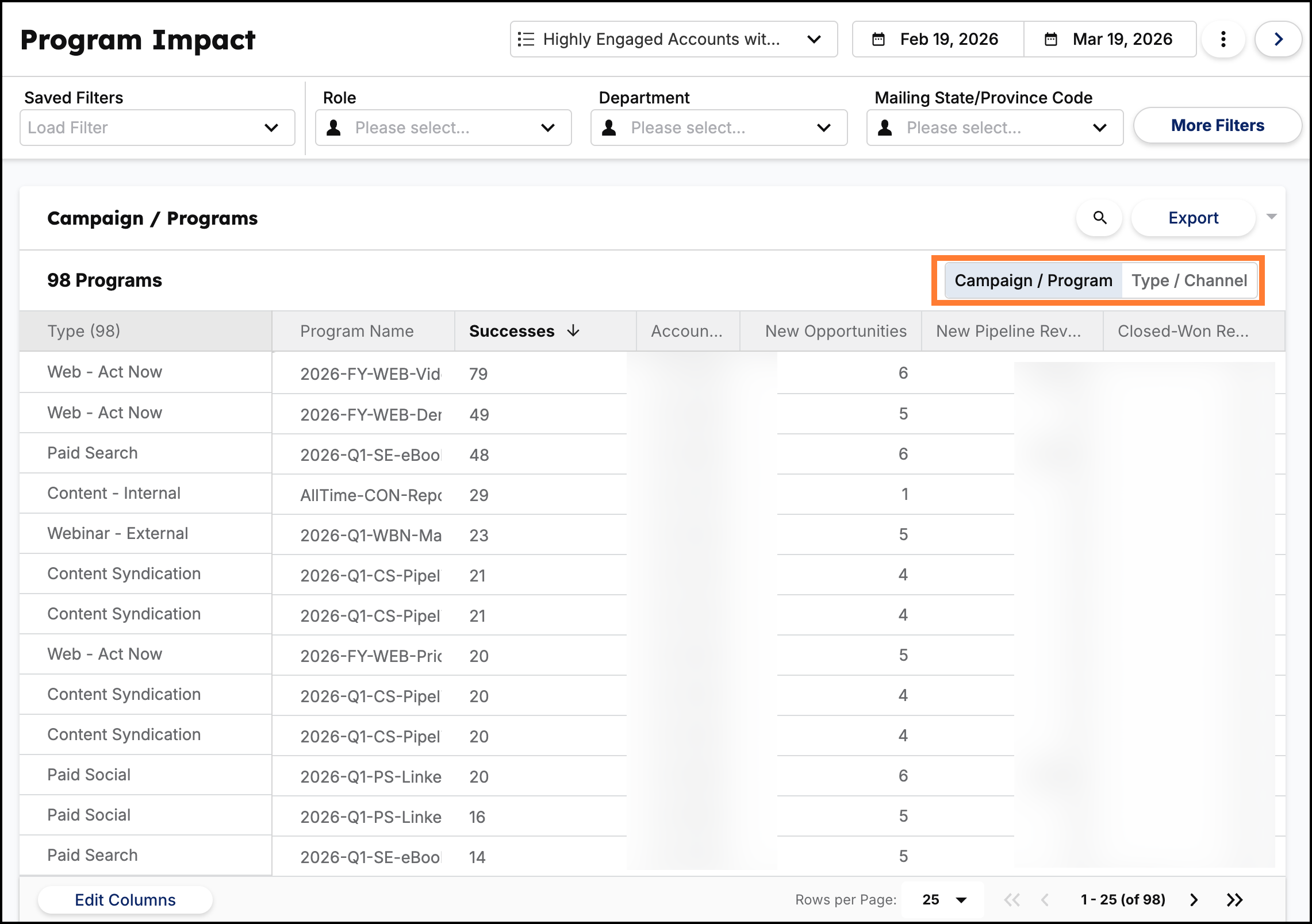The width and height of the screenshot is (1312, 924).
Task: Click the Successes value 48
Action: tap(479, 455)
